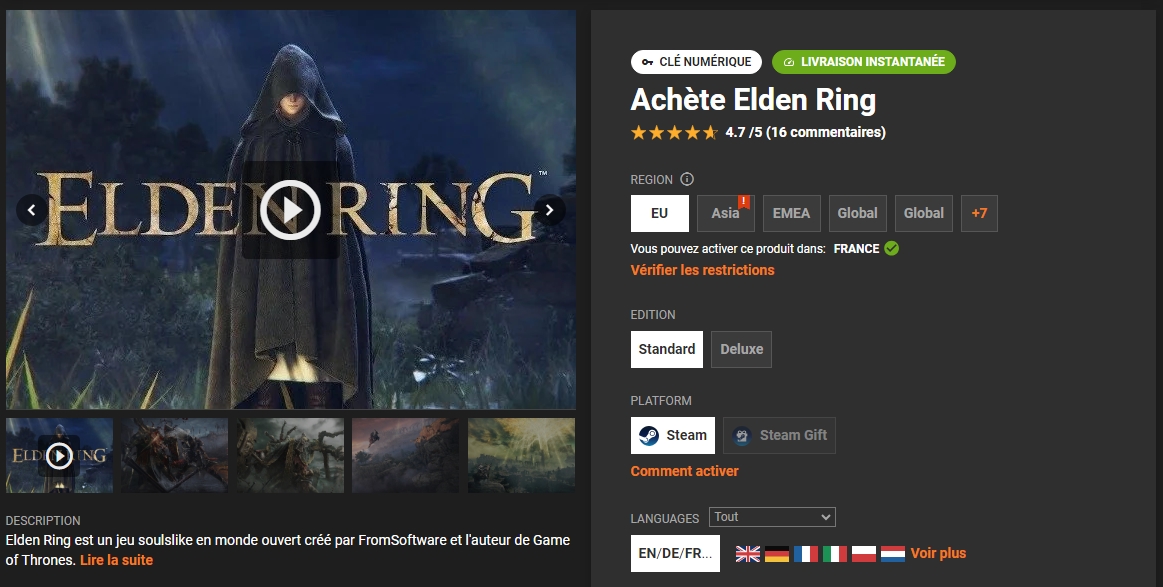Expand more regions with +7

pos(979,214)
